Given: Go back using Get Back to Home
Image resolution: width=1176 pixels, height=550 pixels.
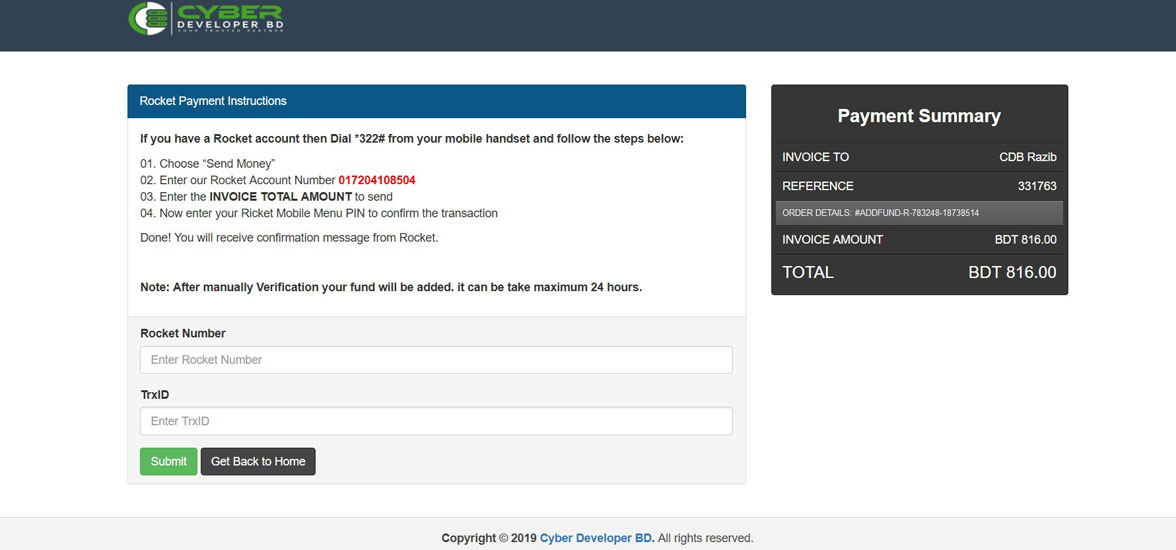Looking at the screenshot, I should point(258,461).
